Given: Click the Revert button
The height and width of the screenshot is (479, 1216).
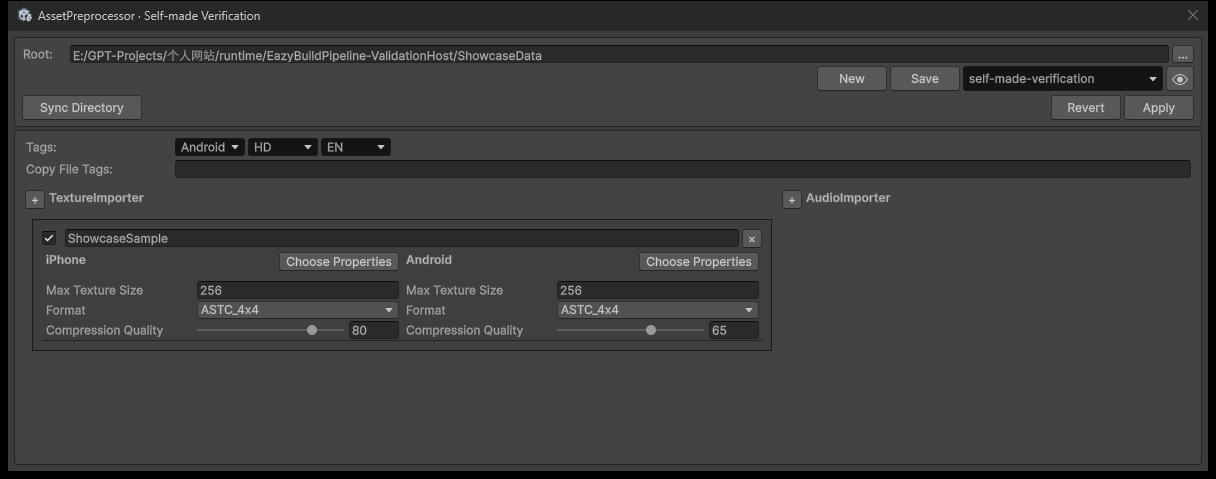Looking at the screenshot, I should click(1086, 107).
